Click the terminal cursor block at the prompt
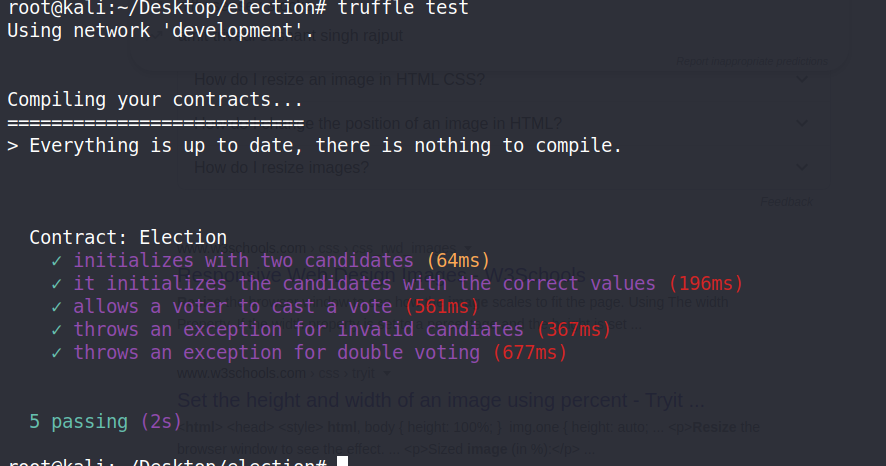Image resolution: width=886 pixels, height=466 pixels. [342, 461]
